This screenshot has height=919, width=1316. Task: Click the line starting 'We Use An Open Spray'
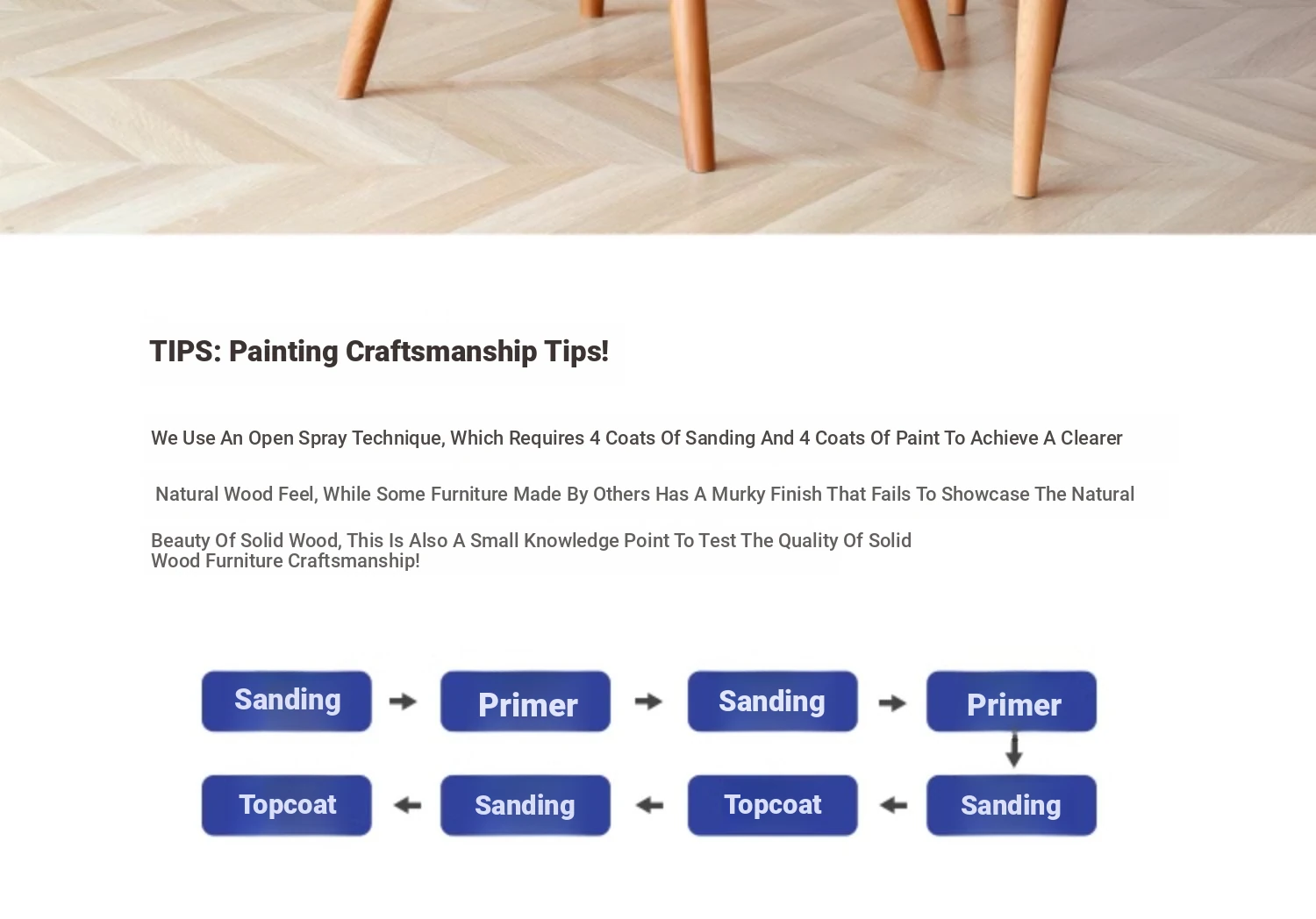(637, 438)
